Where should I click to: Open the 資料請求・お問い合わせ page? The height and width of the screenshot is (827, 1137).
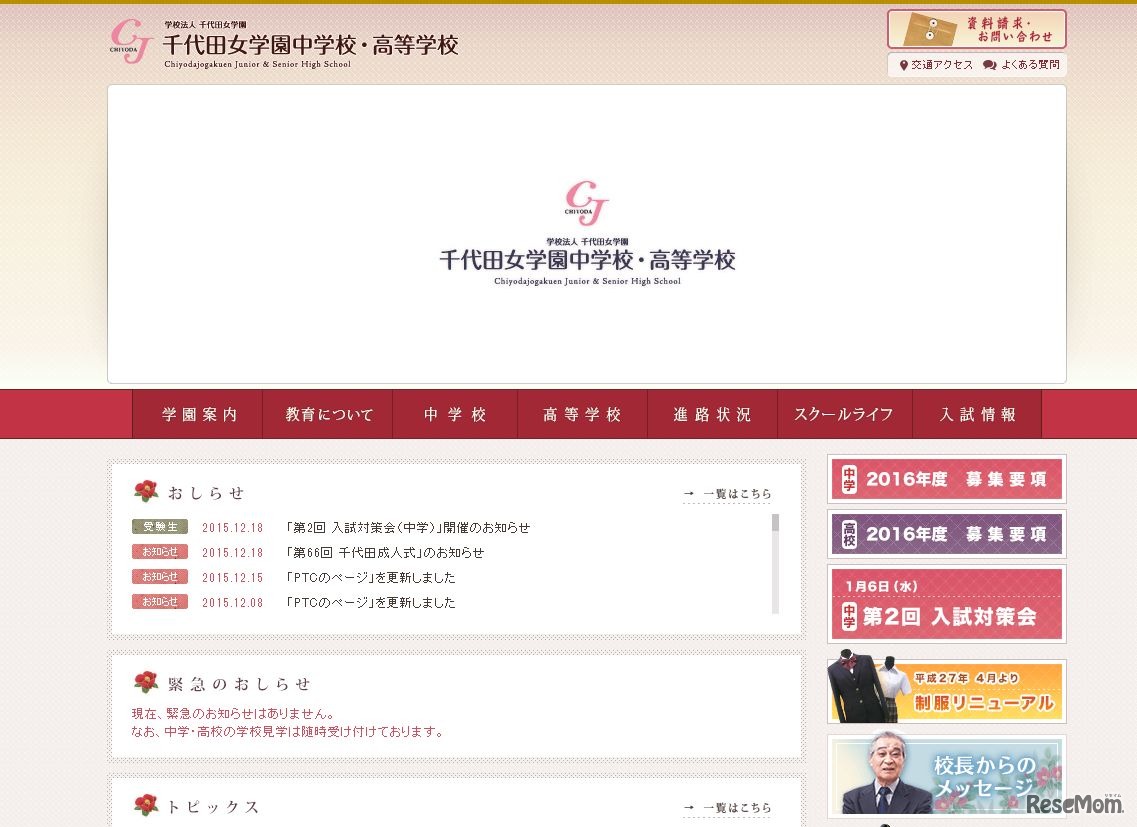pos(976,29)
